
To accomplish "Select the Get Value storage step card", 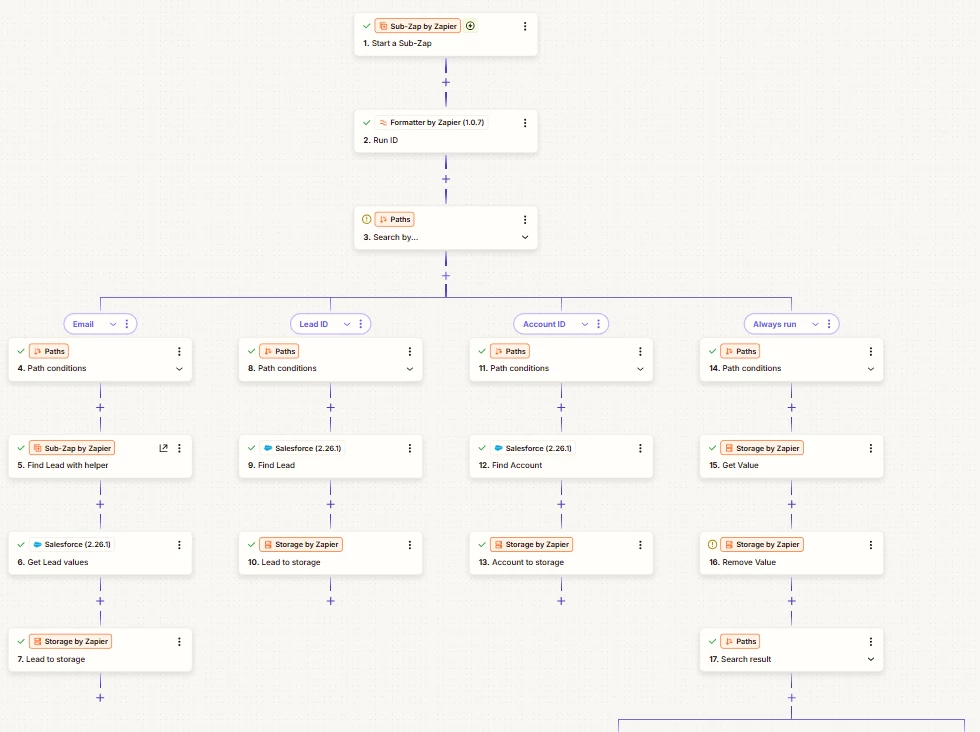I will 791,456.
